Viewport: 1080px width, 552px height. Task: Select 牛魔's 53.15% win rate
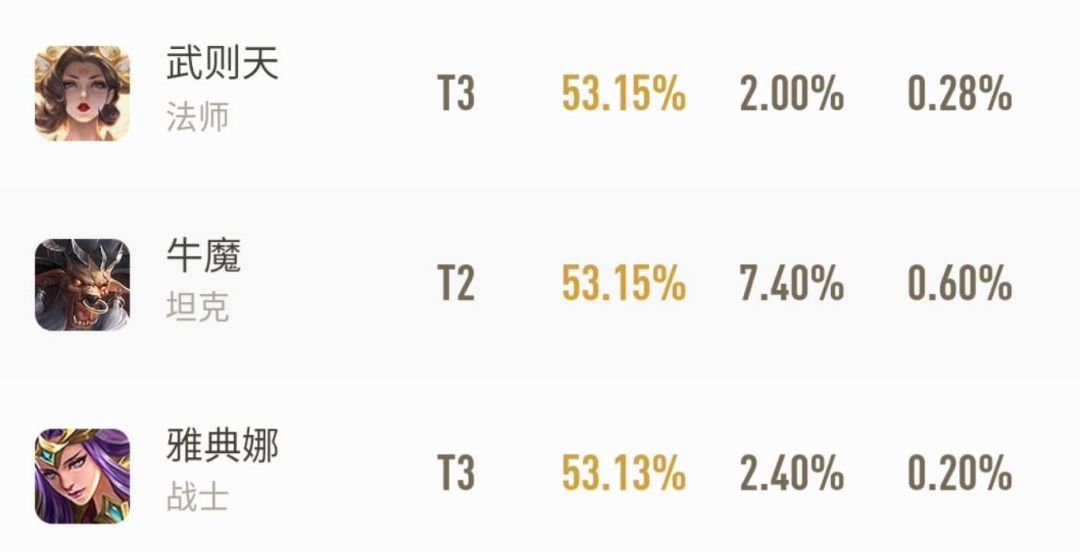pyautogui.click(x=623, y=285)
